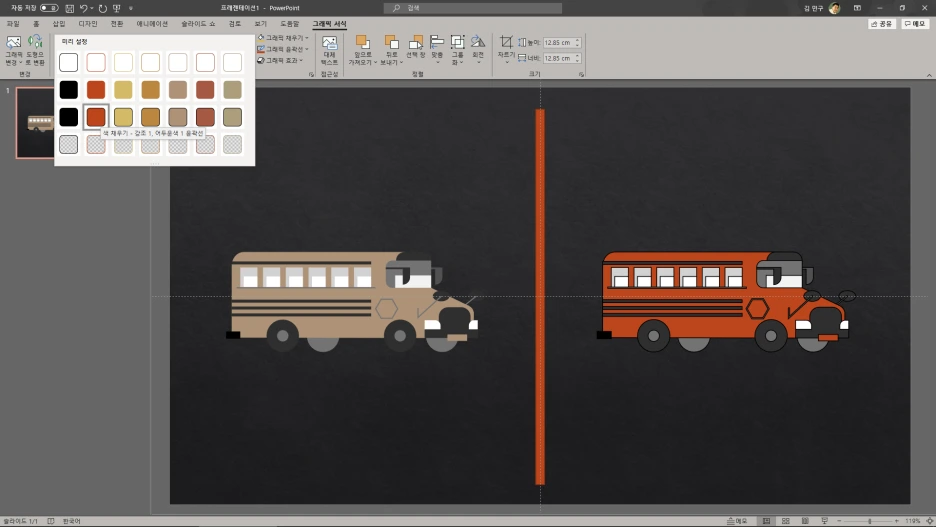The height and width of the screenshot is (527, 936).
Task: Click the Redo icon
Action: point(103,8)
